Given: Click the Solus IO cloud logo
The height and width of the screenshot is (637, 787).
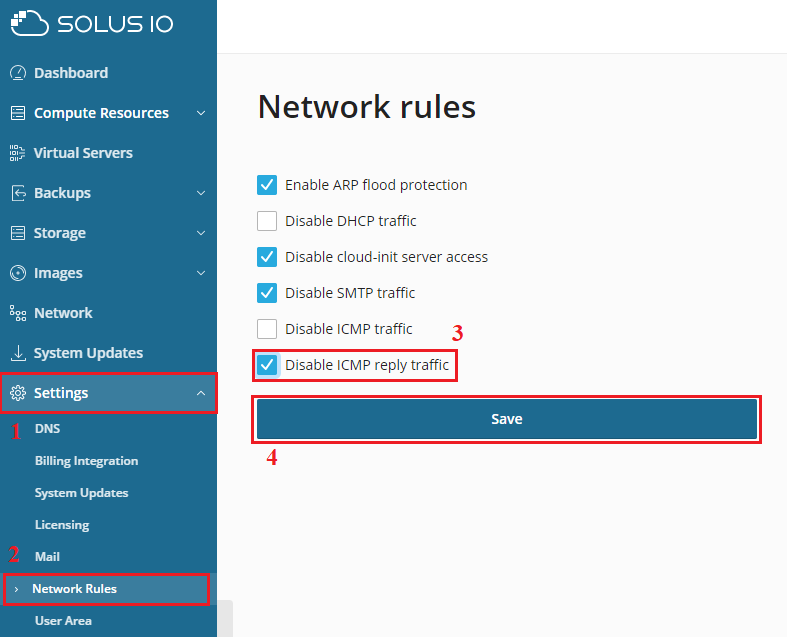Looking at the screenshot, I should click(30, 23).
